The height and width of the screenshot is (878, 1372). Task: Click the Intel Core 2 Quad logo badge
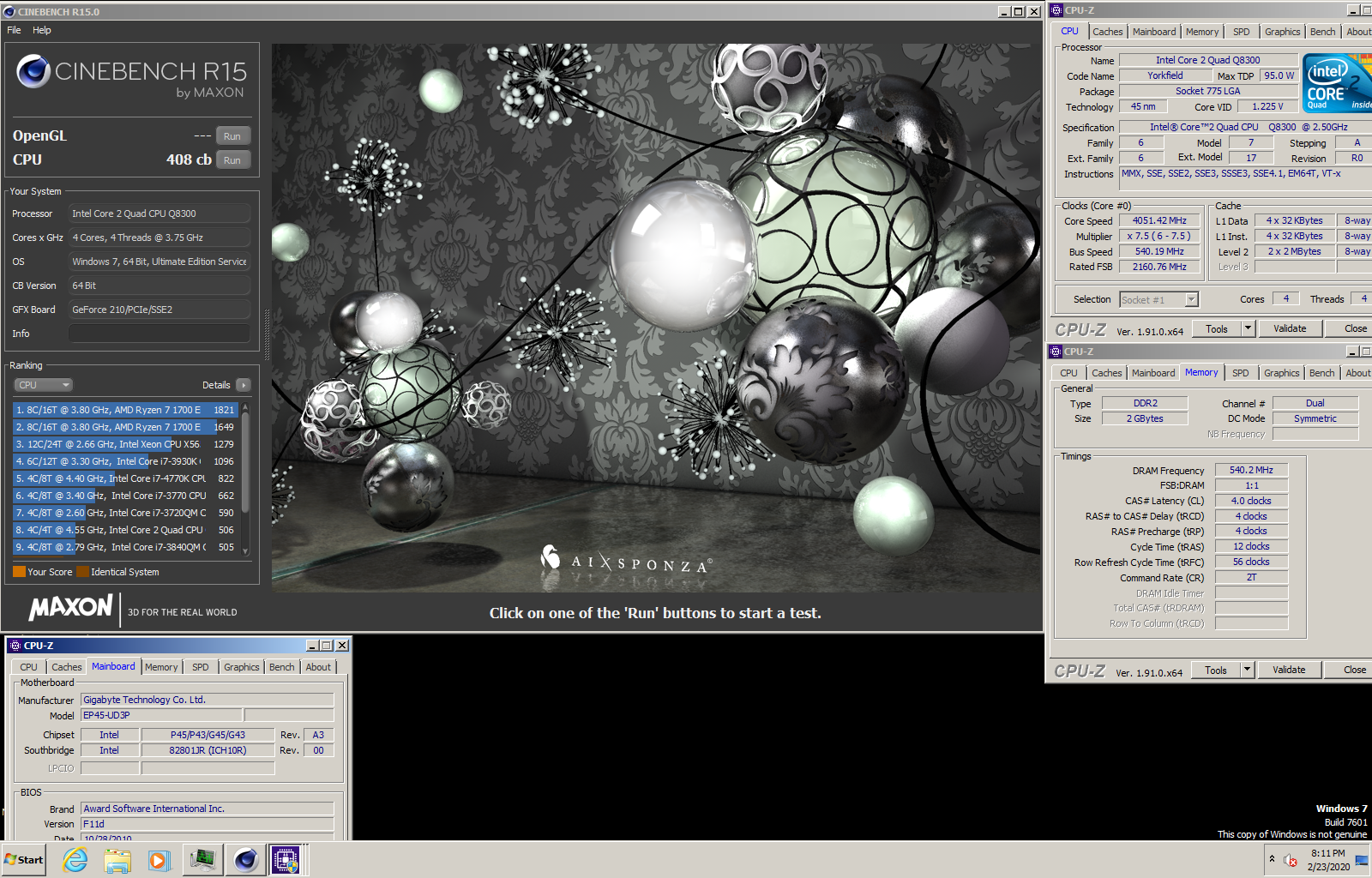pos(1337,82)
